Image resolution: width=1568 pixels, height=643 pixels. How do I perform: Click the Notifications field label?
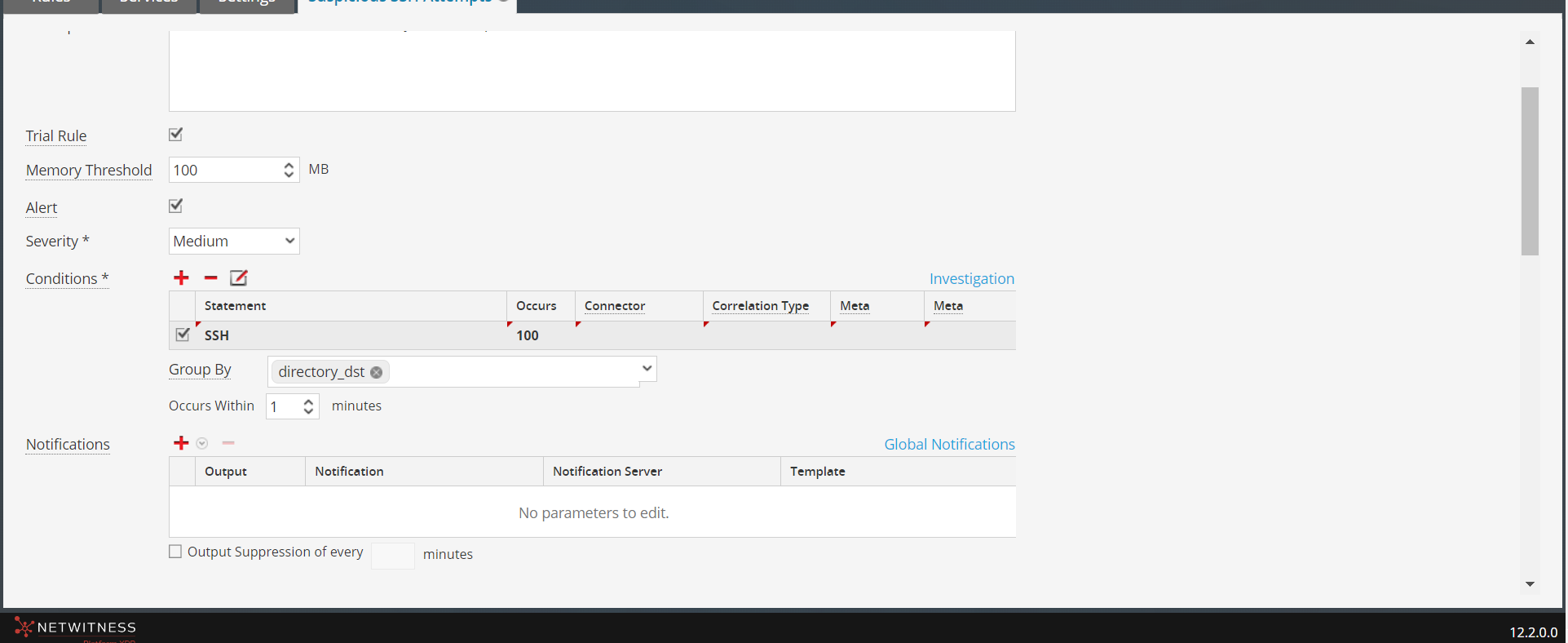68,445
